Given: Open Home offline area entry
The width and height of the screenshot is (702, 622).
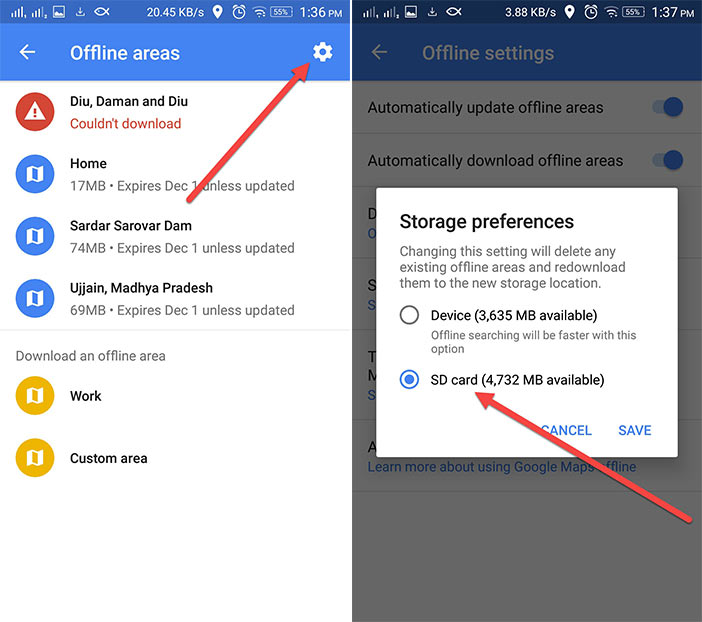Looking at the screenshot, I should 175,174.
